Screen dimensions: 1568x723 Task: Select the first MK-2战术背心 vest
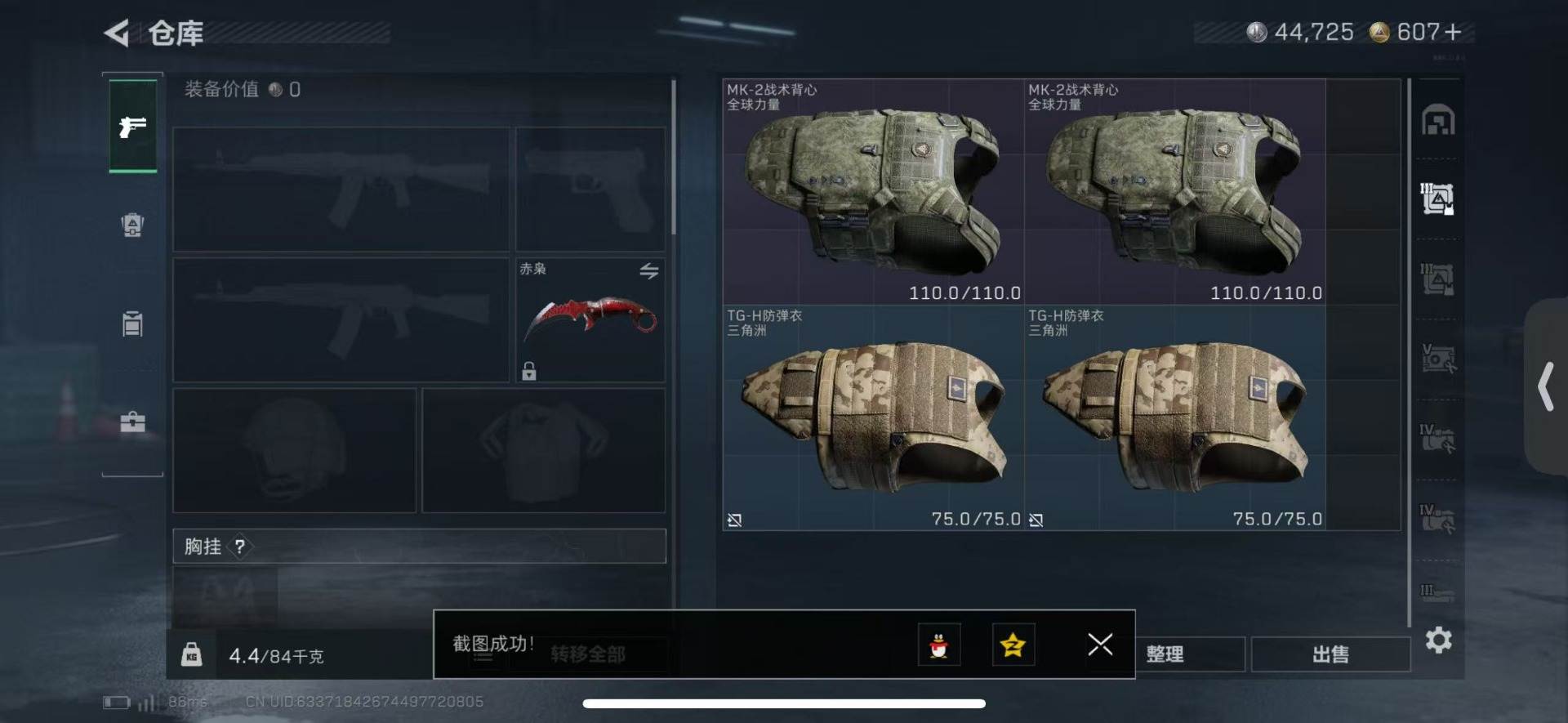[x=873, y=191]
